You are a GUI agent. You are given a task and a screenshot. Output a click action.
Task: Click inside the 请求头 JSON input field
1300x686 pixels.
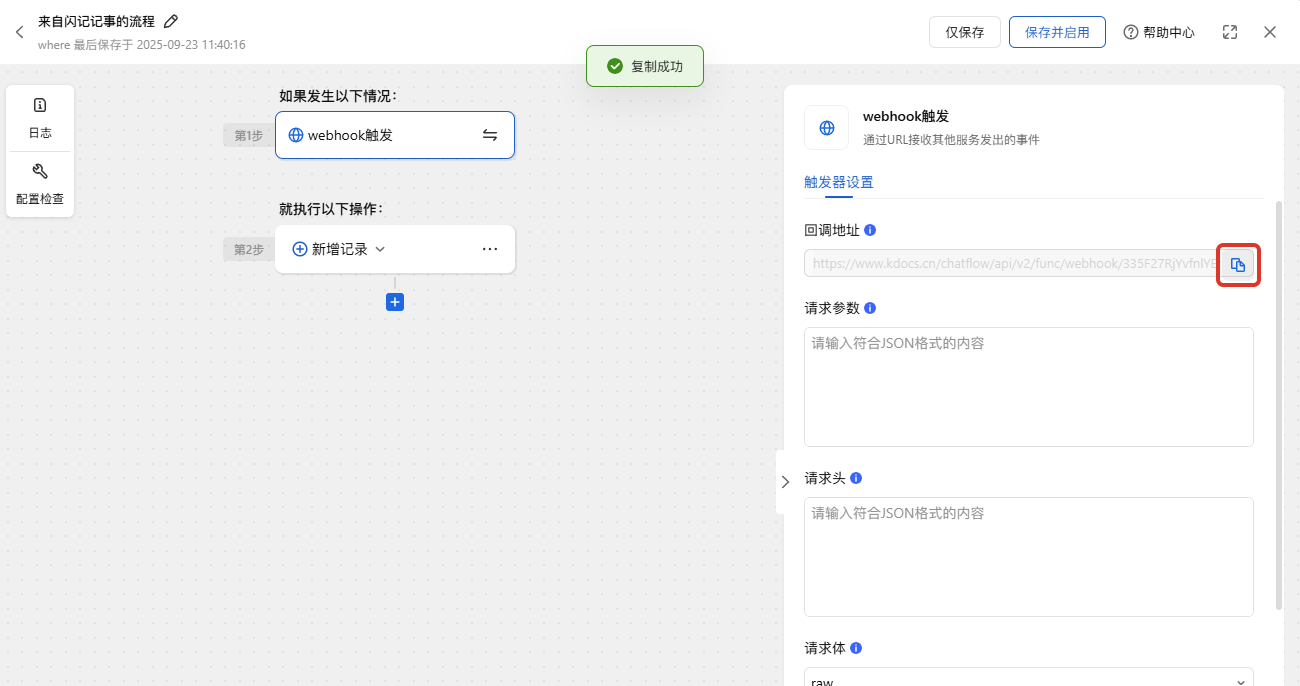pos(1028,555)
